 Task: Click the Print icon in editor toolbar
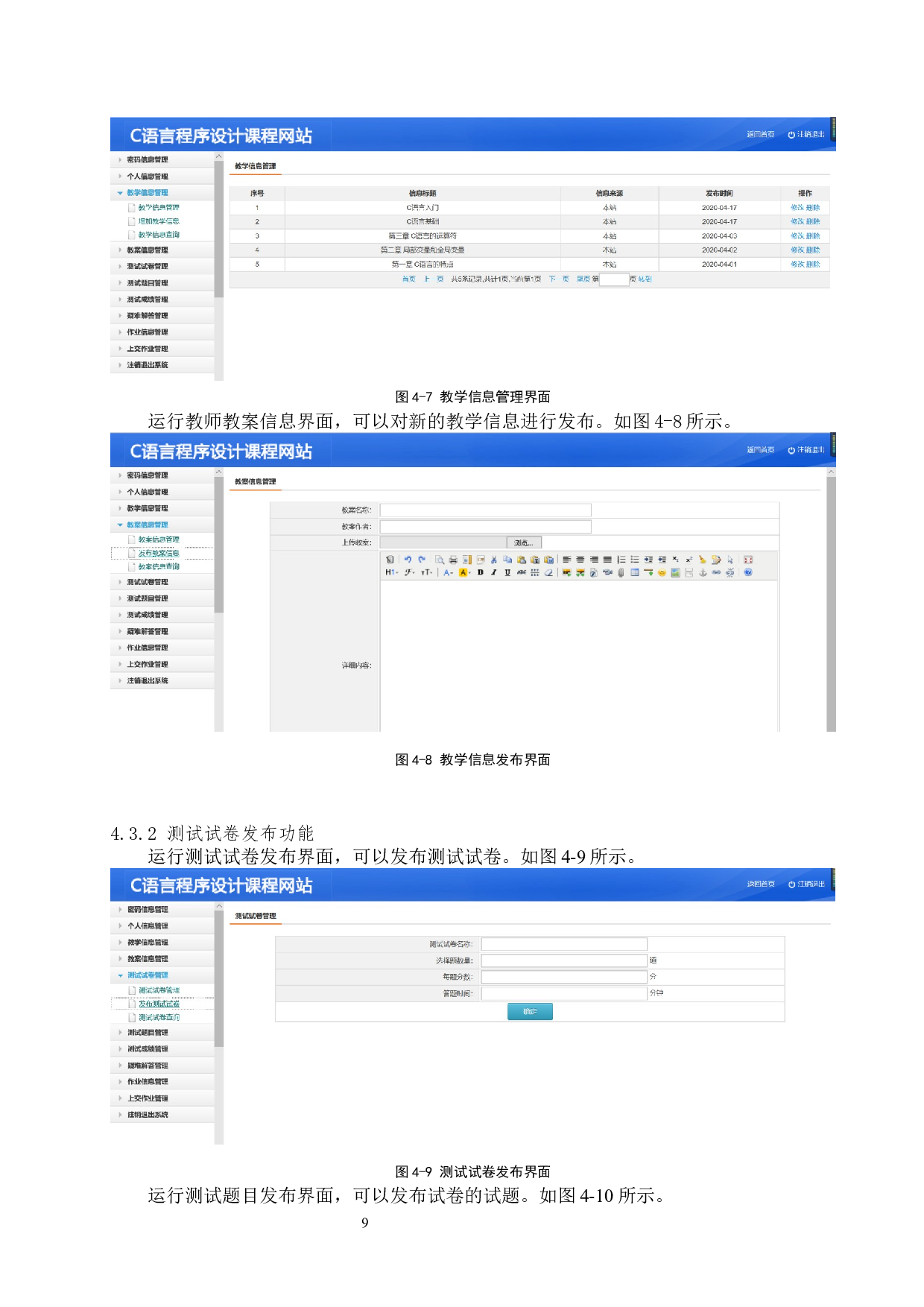click(x=453, y=560)
